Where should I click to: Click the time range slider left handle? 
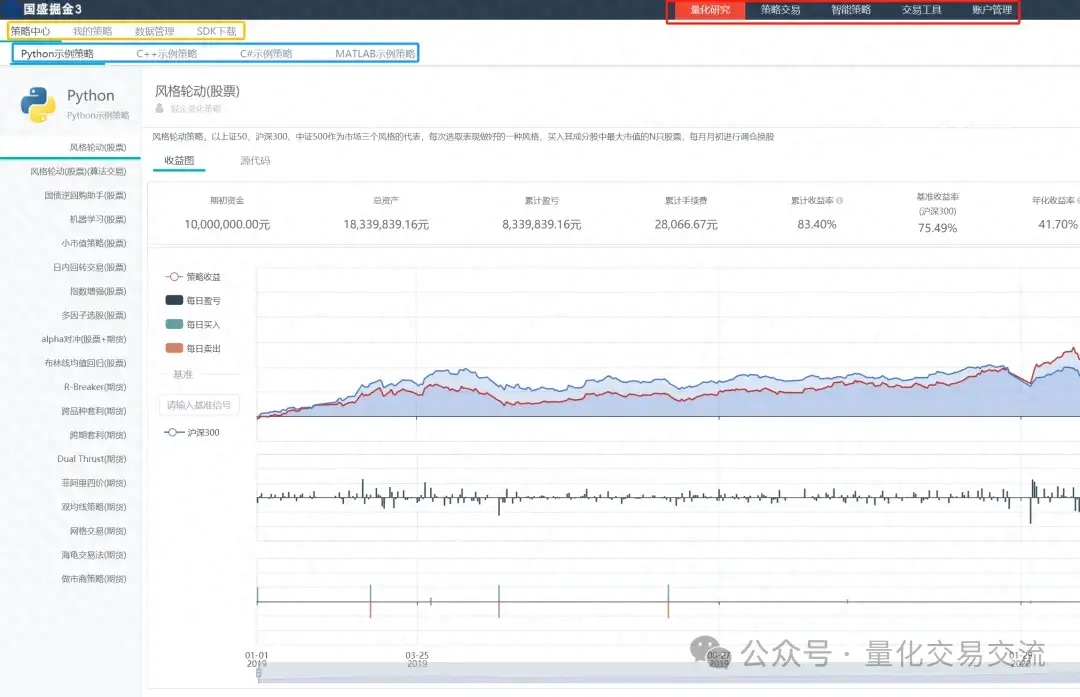point(258,673)
